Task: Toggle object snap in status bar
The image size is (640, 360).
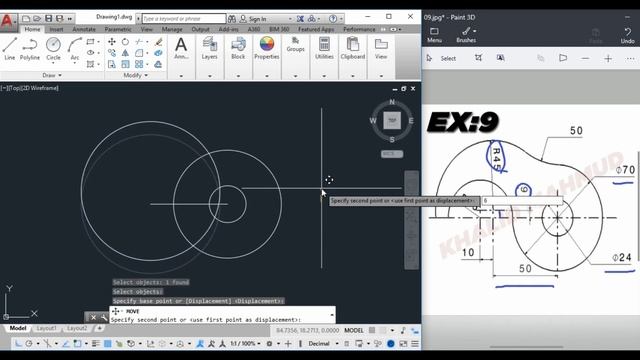Action: 77,344
